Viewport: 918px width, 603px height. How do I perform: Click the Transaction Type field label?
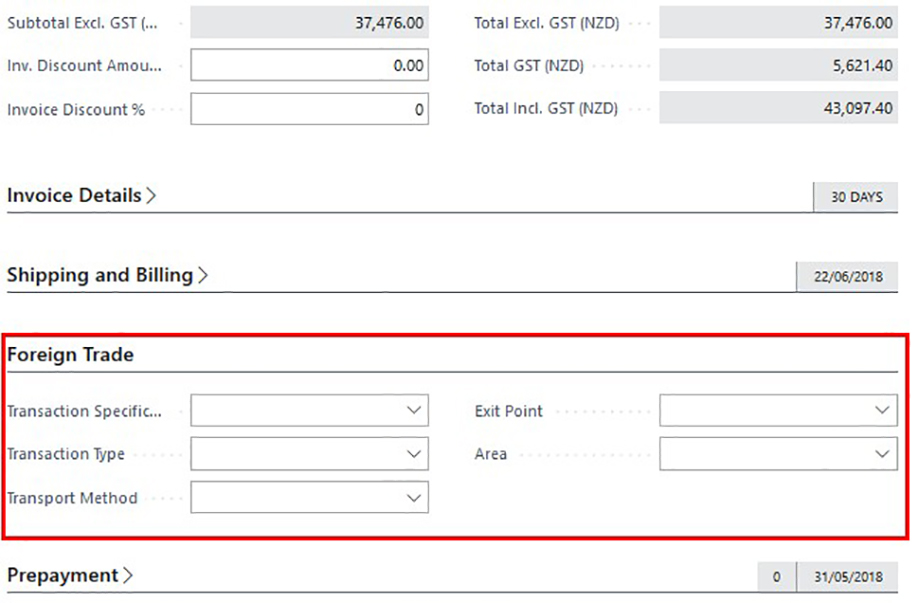(66, 454)
